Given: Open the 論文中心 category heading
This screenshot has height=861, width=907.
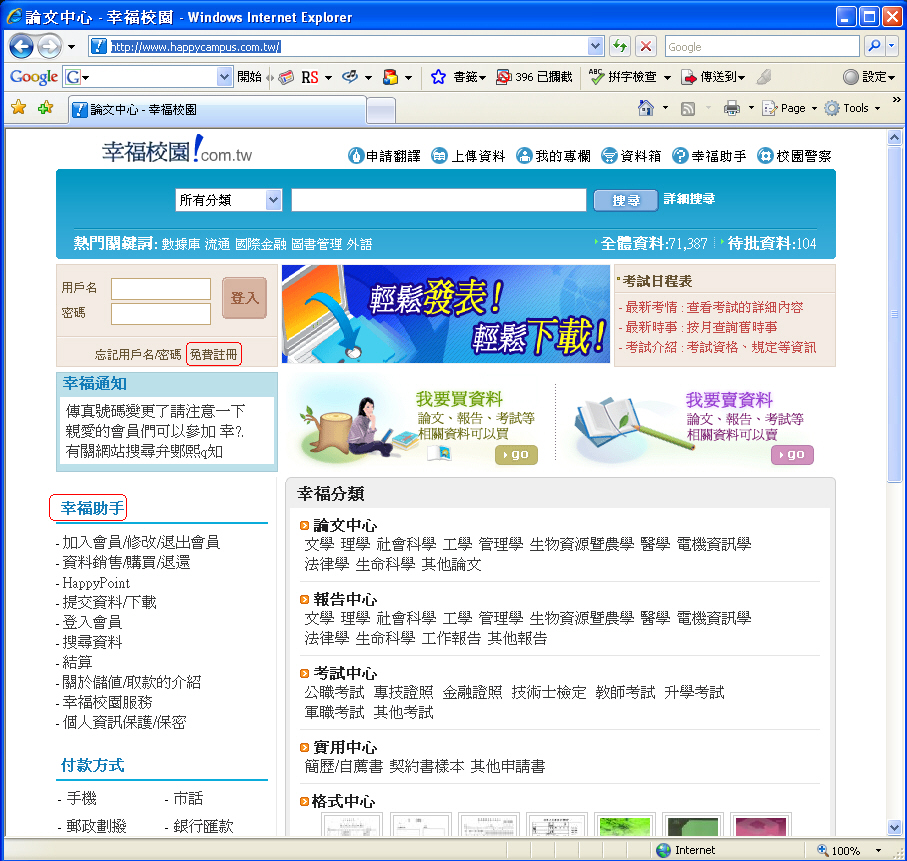Looking at the screenshot, I should click(345, 525).
